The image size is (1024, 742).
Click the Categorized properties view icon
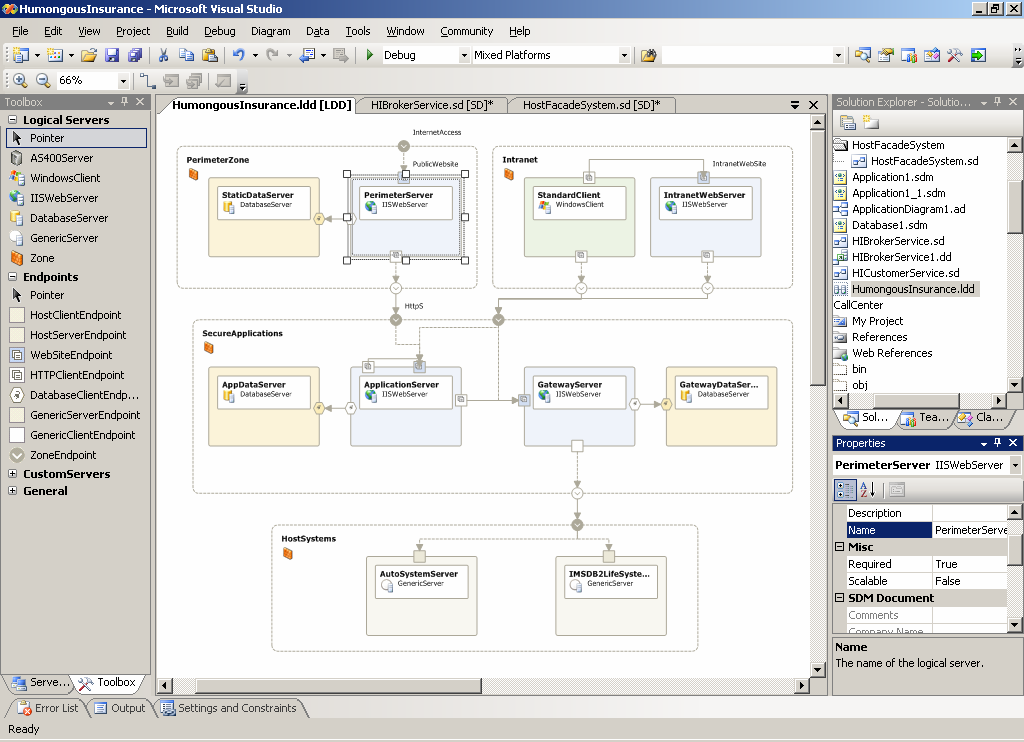[x=845, y=490]
